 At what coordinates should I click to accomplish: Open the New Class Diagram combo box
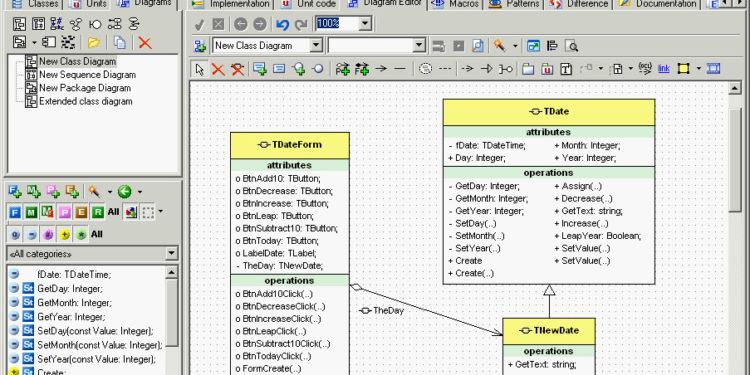(316, 46)
